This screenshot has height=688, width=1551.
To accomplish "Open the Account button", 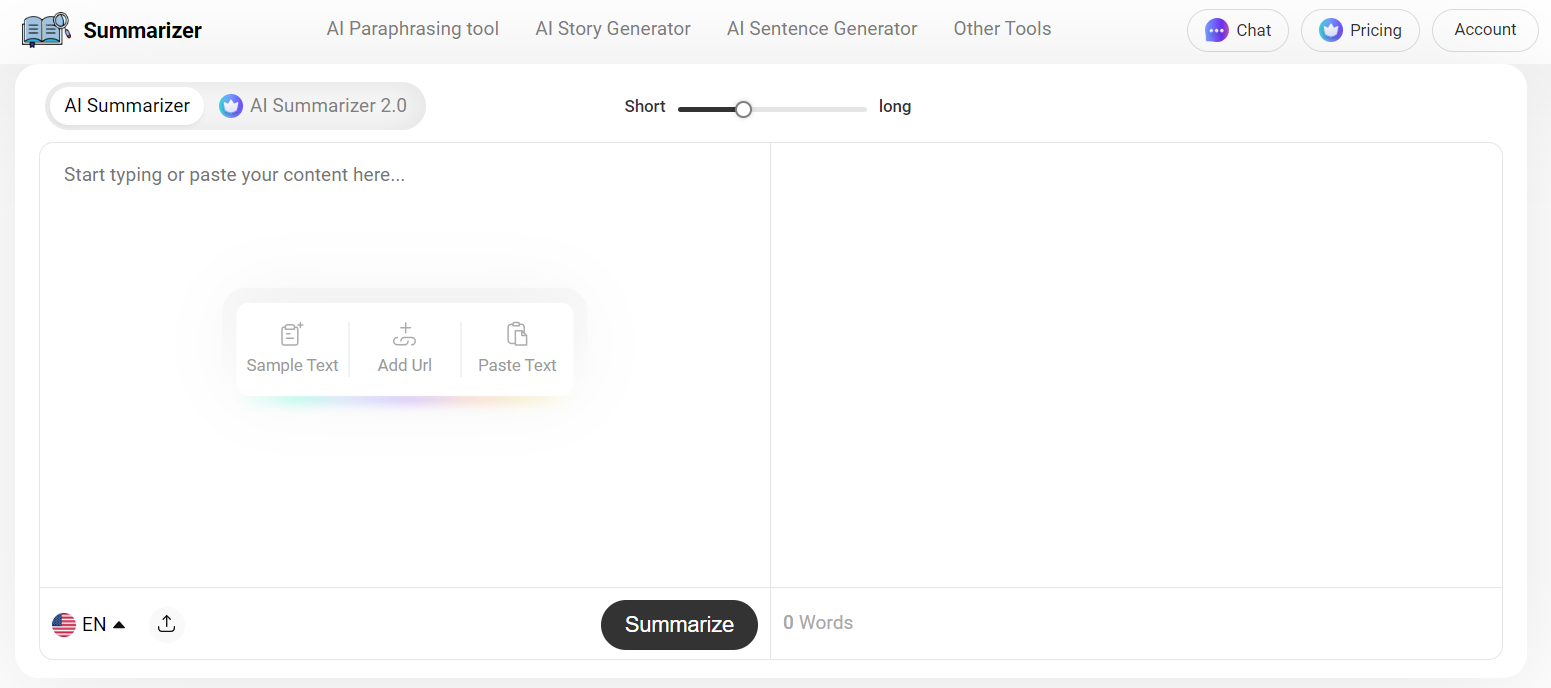I will point(1485,30).
